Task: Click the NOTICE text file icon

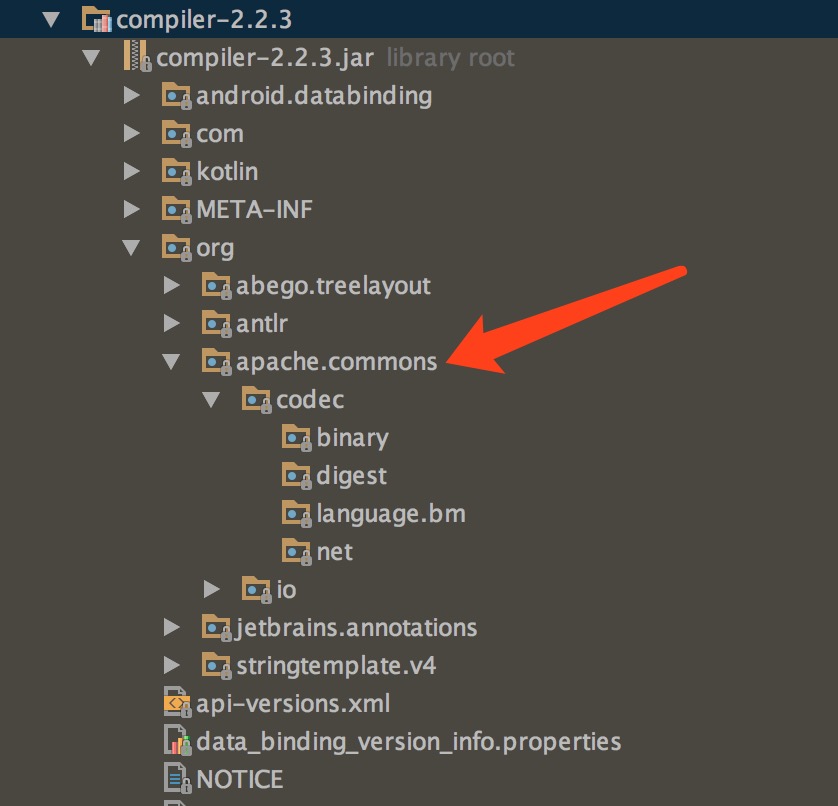Action: (x=176, y=778)
